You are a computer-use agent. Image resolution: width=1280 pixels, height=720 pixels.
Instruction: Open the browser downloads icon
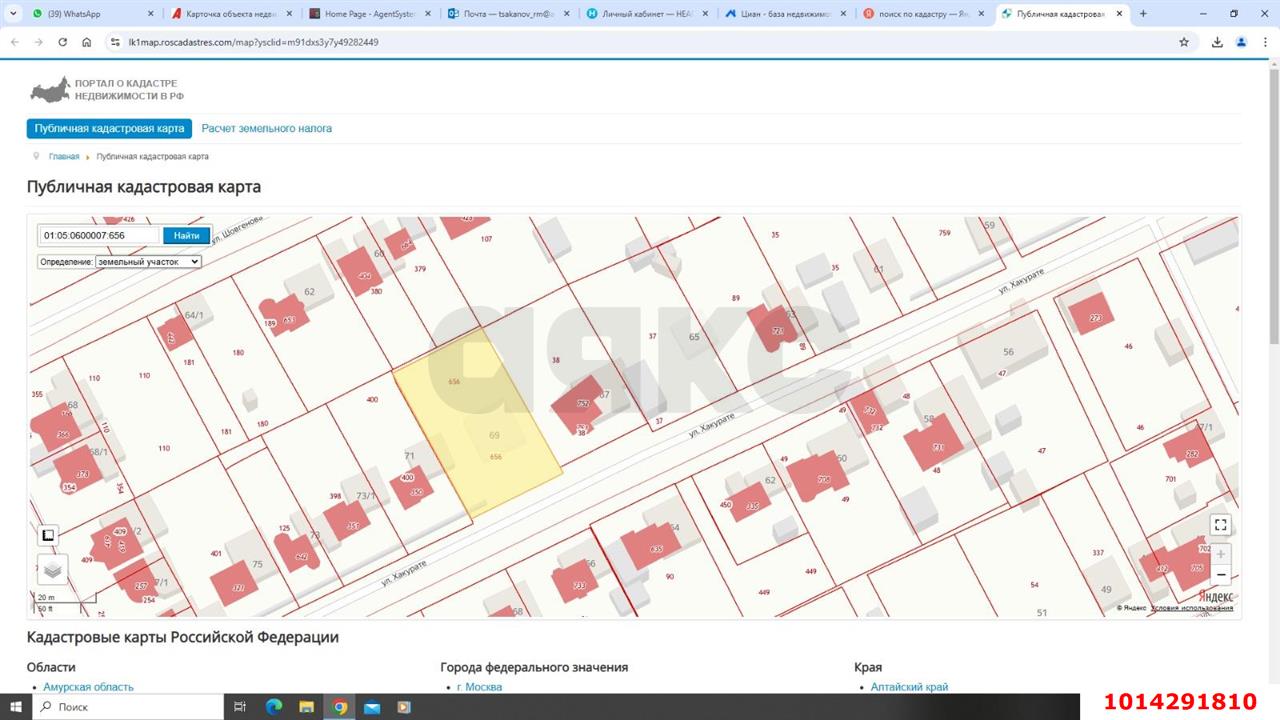click(1217, 42)
